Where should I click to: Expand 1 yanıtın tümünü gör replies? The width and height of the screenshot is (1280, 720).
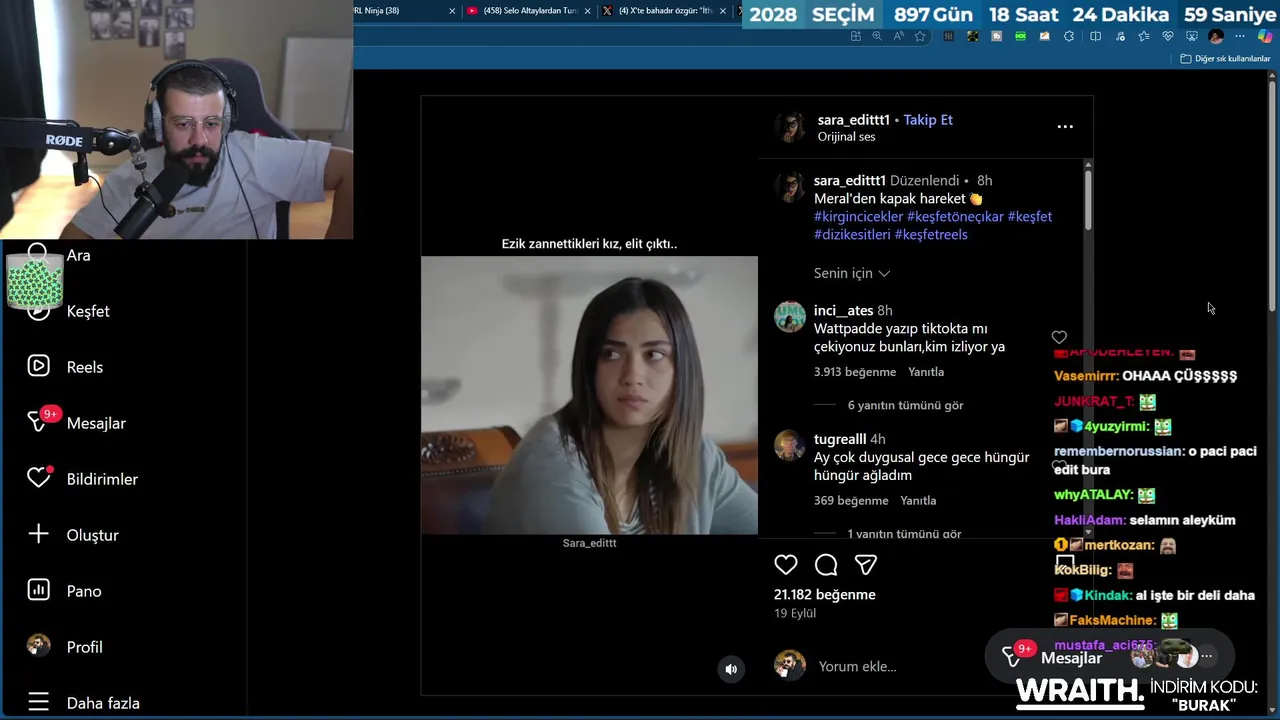click(x=904, y=534)
